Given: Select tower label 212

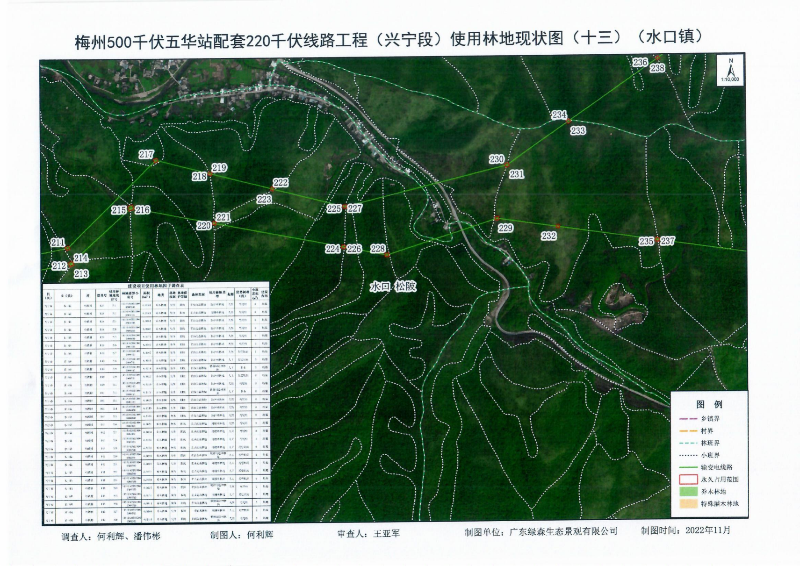Looking at the screenshot, I should coord(59,265).
